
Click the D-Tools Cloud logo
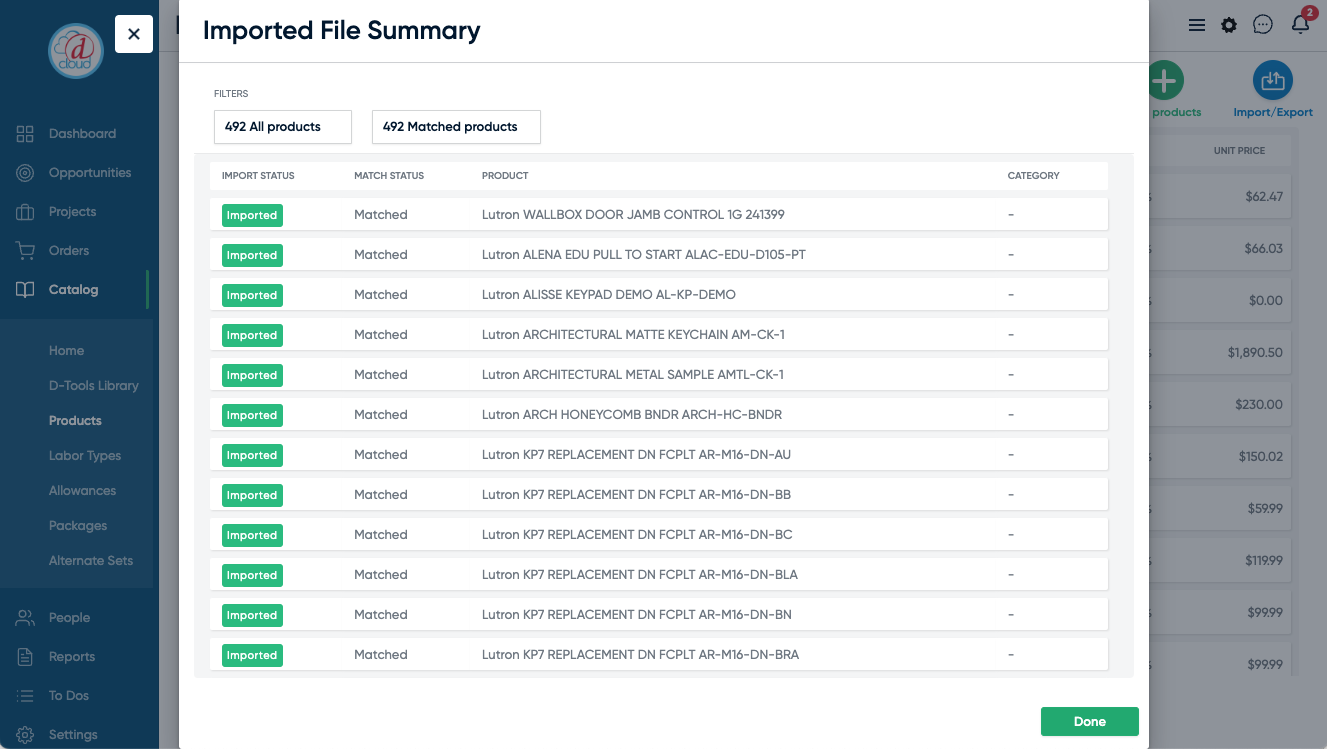pos(76,51)
